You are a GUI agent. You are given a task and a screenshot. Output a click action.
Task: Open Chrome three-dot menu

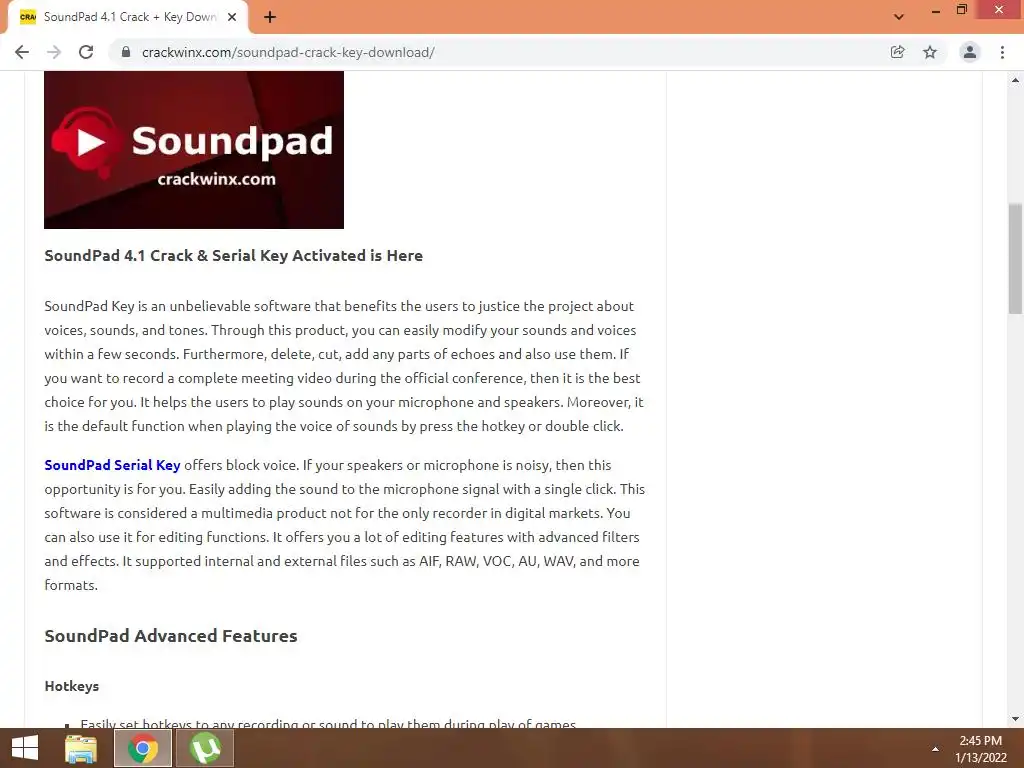(x=1002, y=52)
